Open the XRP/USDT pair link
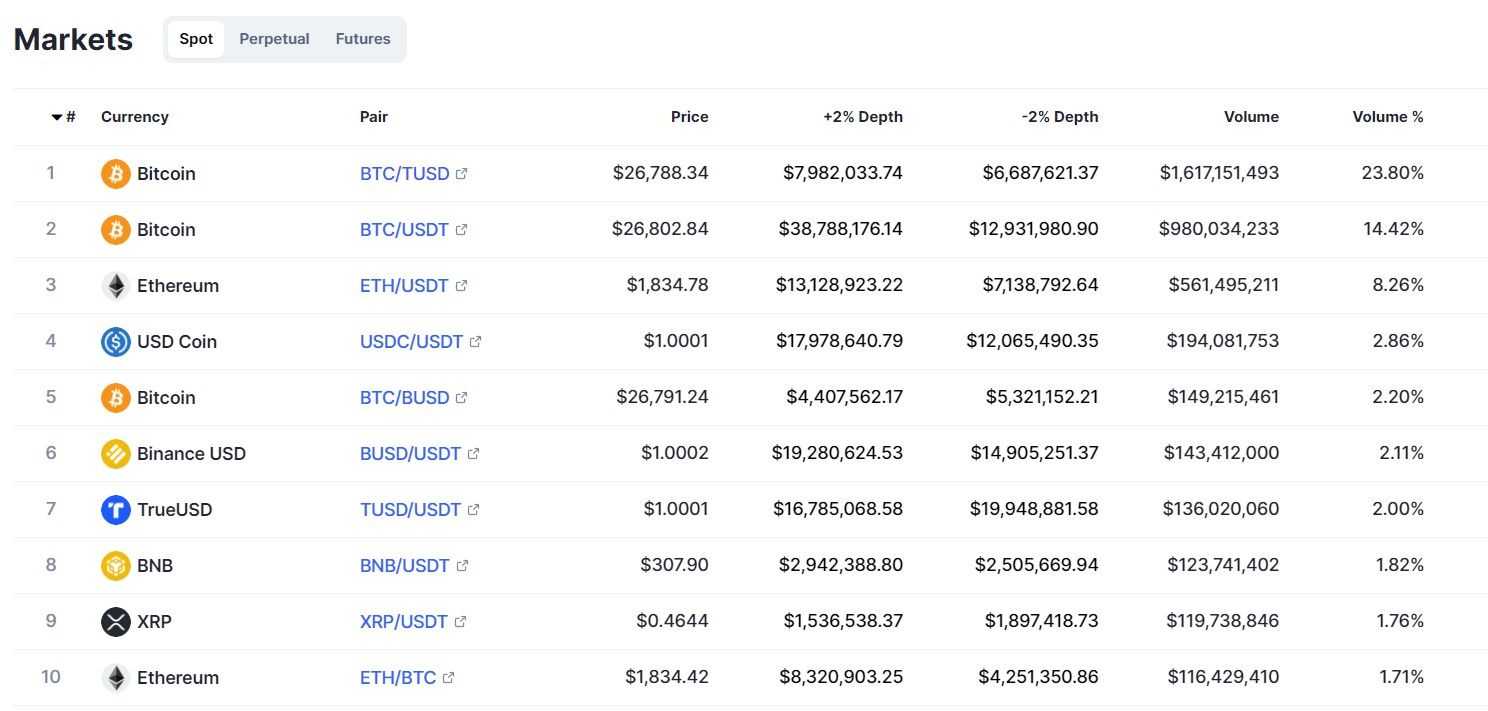The height and width of the screenshot is (711, 1488). 404,621
